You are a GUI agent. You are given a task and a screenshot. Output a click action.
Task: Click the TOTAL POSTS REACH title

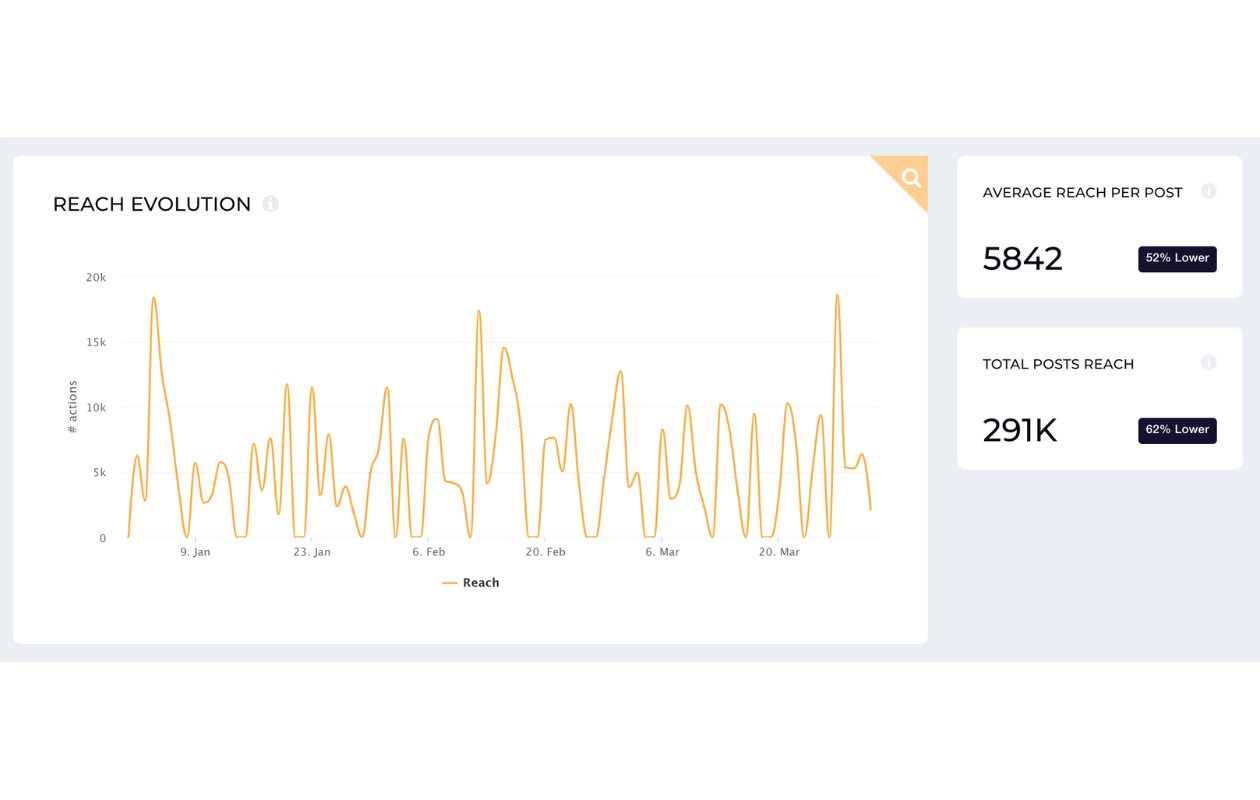[x=1058, y=364]
